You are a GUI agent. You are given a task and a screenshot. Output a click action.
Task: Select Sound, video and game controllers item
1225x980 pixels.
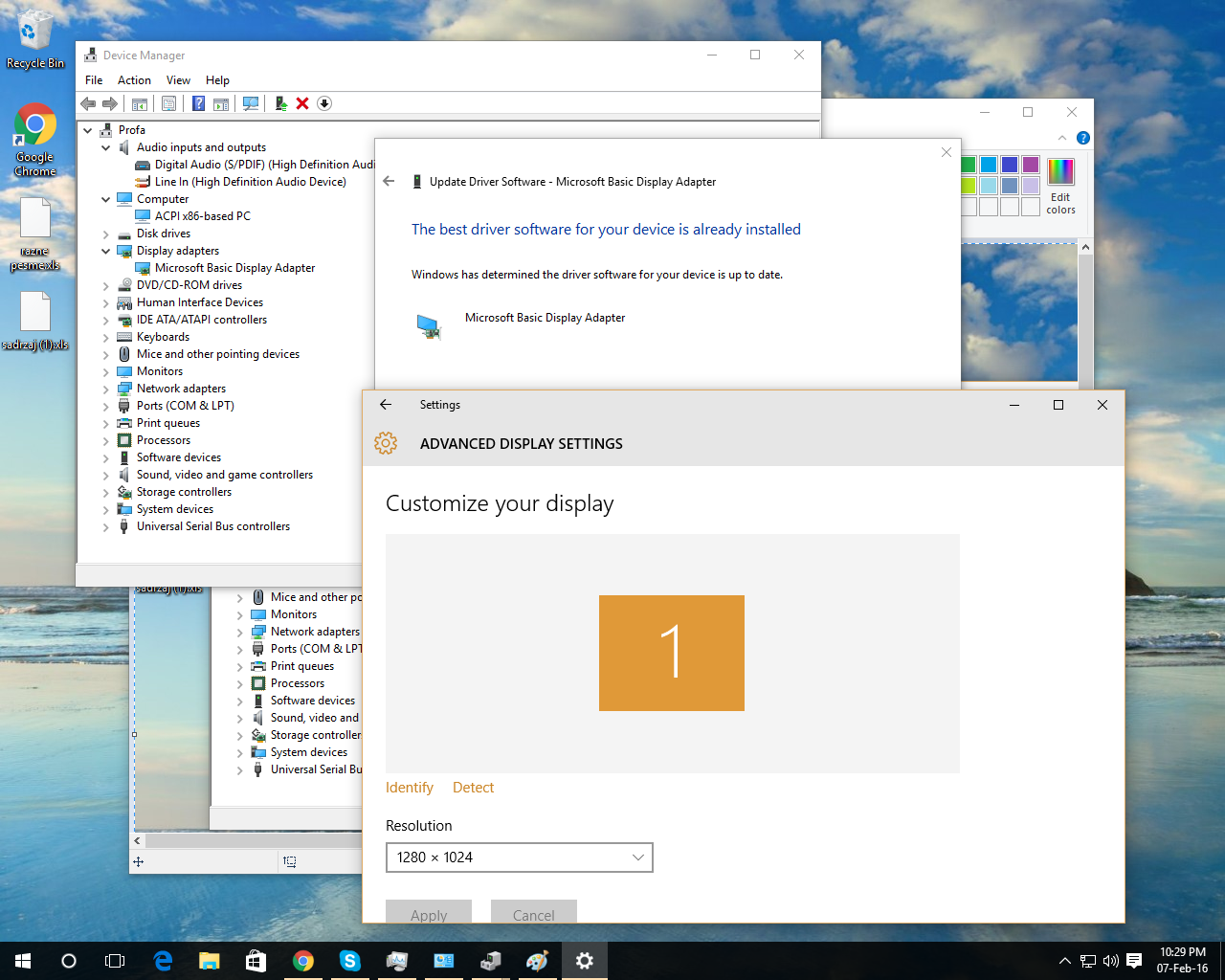coord(225,475)
